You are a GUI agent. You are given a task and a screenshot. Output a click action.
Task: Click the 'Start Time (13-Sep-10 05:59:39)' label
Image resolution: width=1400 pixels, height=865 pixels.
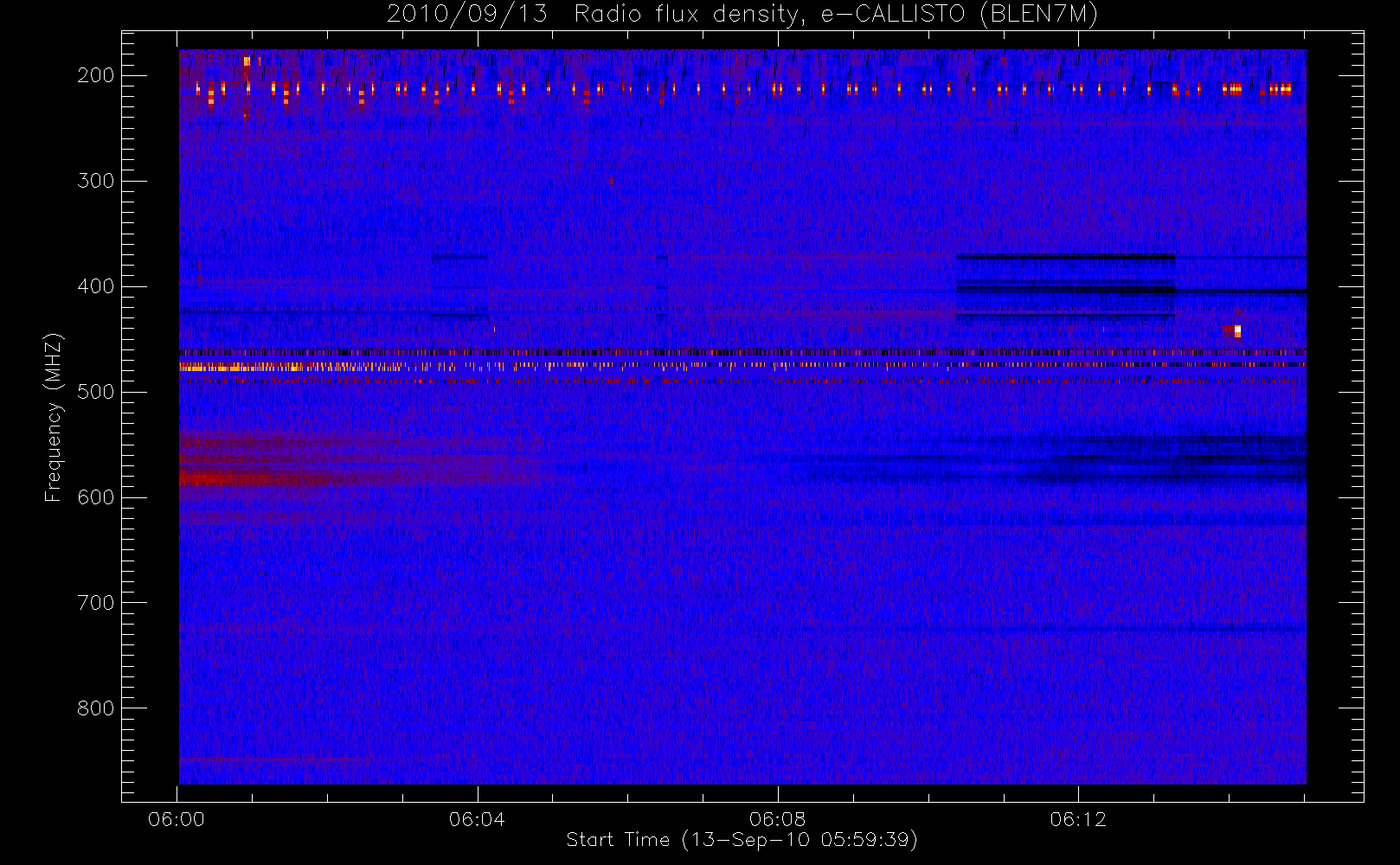pos(742,840)
